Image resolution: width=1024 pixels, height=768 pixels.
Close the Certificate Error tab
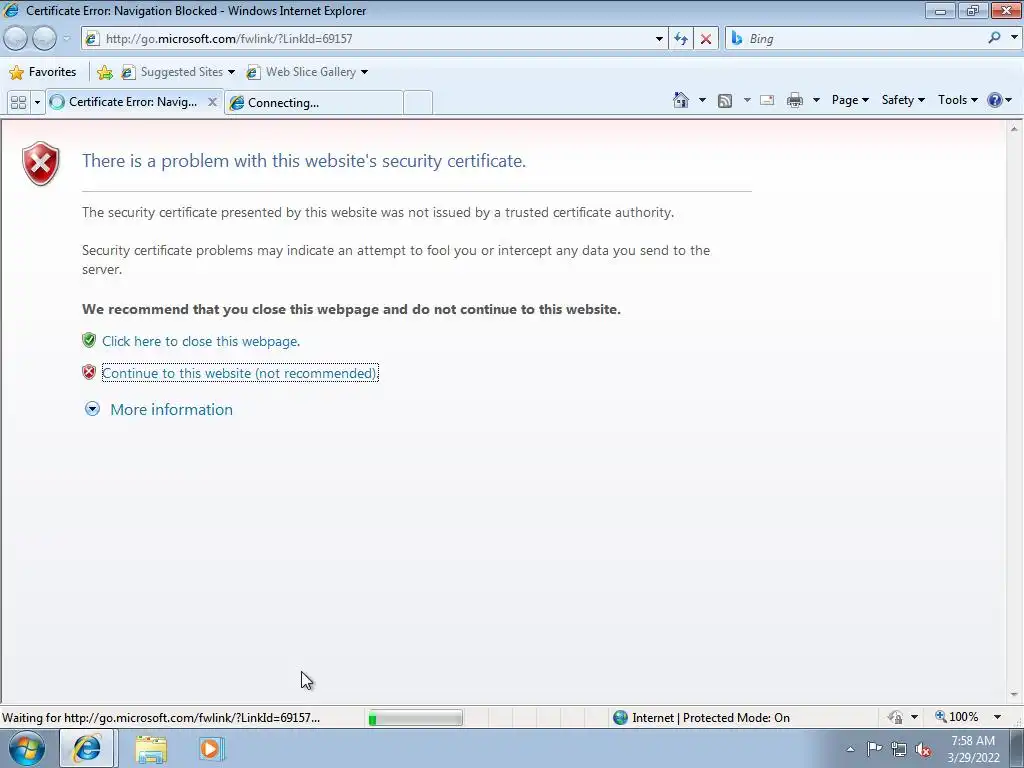[212, 102]
